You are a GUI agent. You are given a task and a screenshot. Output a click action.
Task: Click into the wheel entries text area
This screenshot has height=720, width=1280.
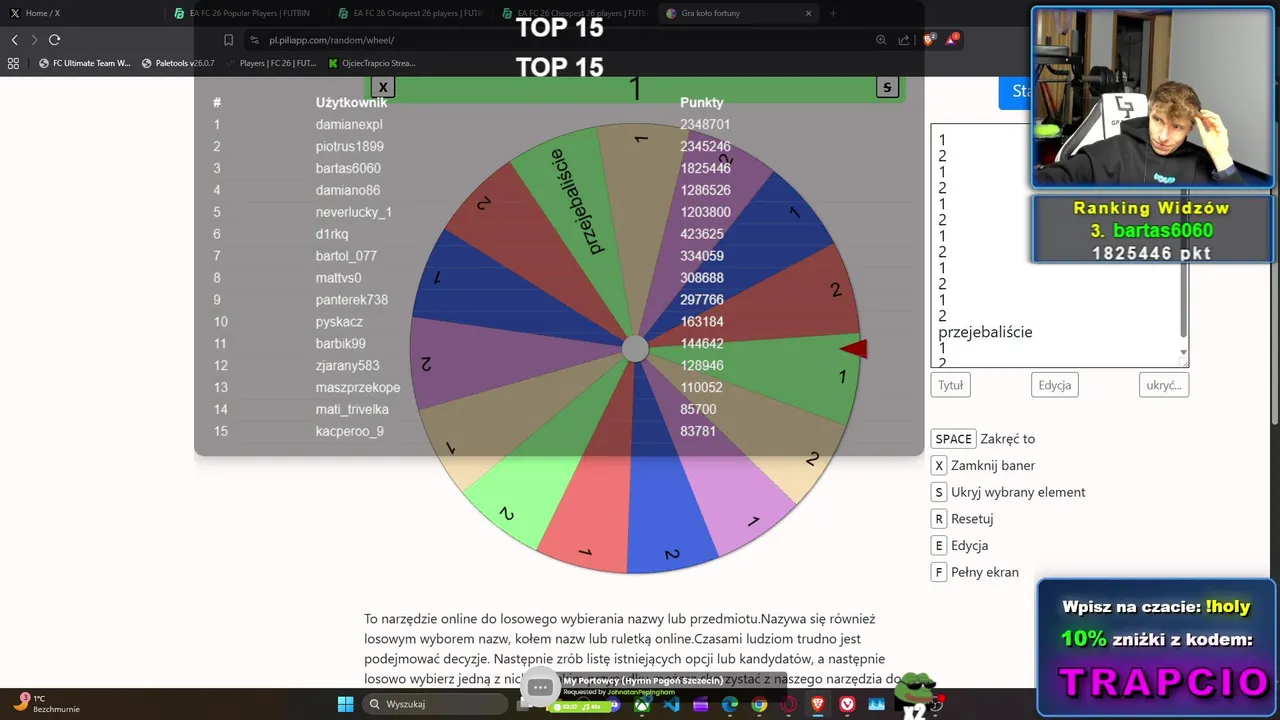(x=1059, y=245)
